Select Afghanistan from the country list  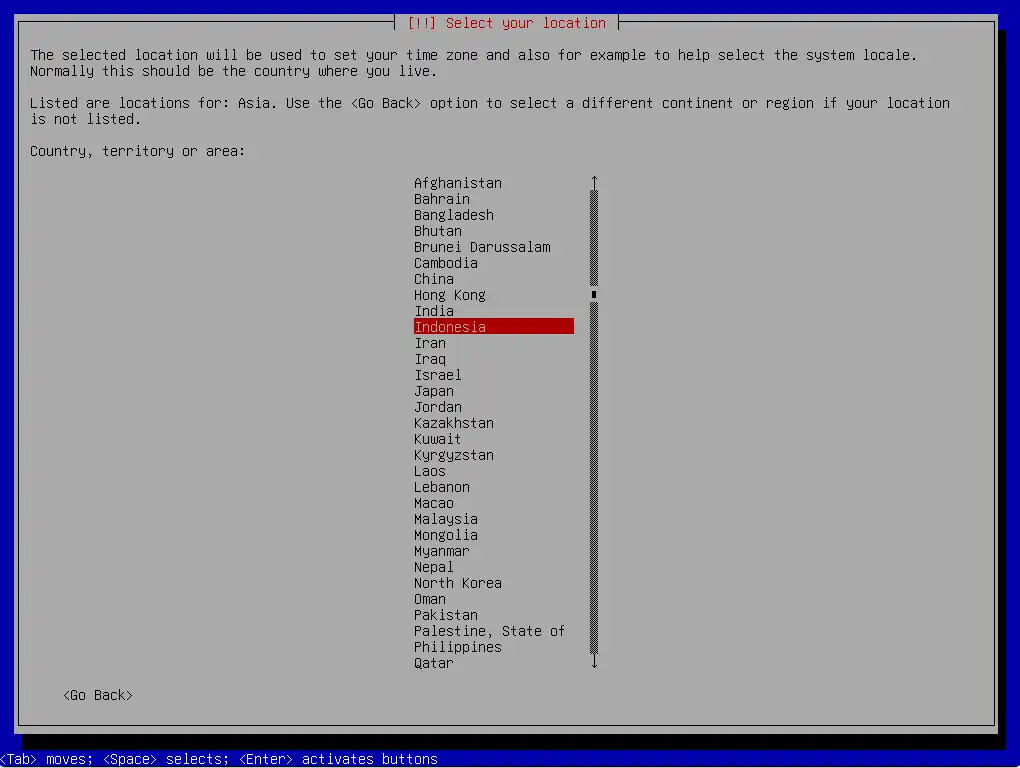(x=458, y=183)
